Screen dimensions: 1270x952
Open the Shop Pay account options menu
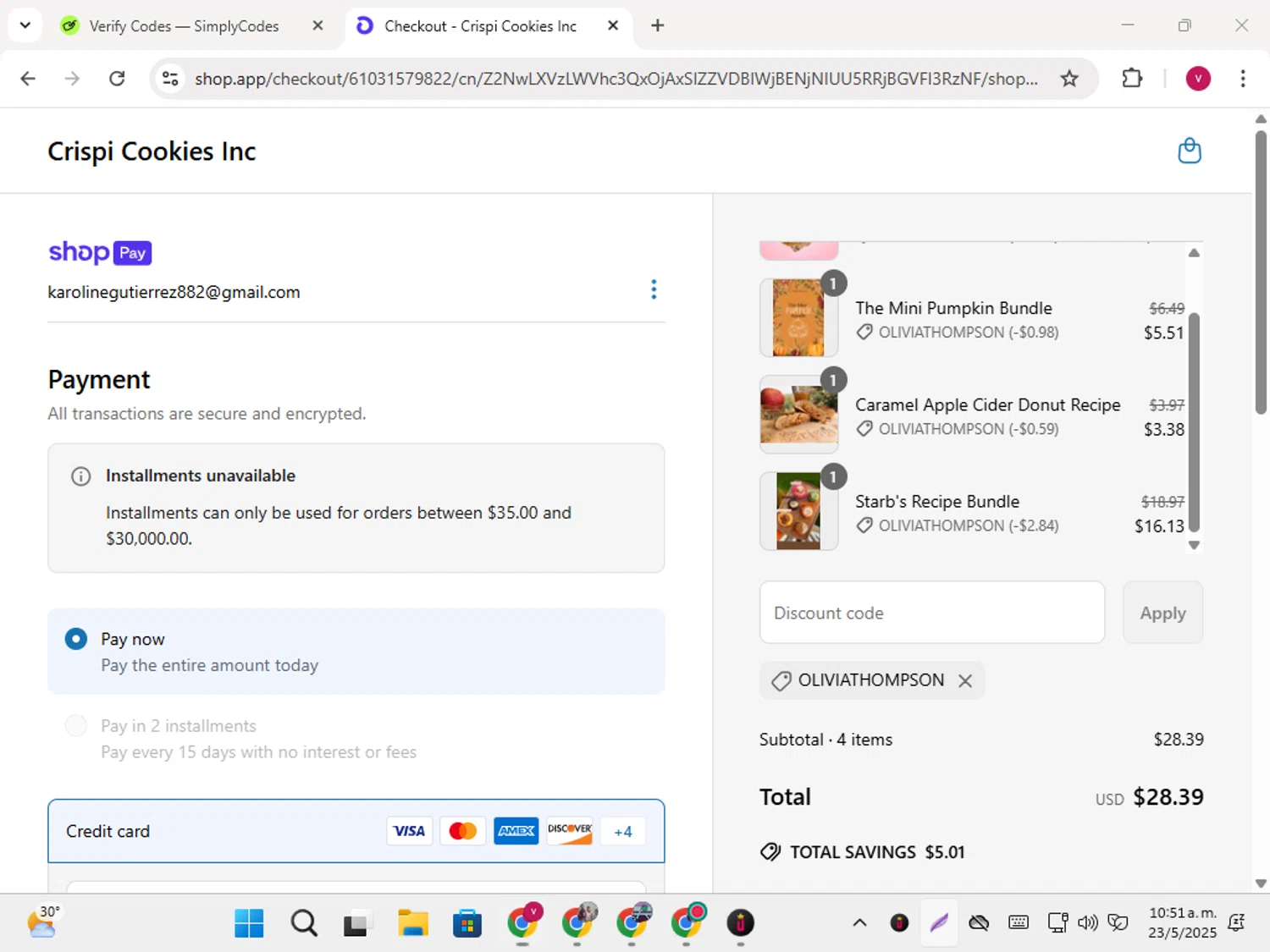pyautogui.click(x=654, y=289)
